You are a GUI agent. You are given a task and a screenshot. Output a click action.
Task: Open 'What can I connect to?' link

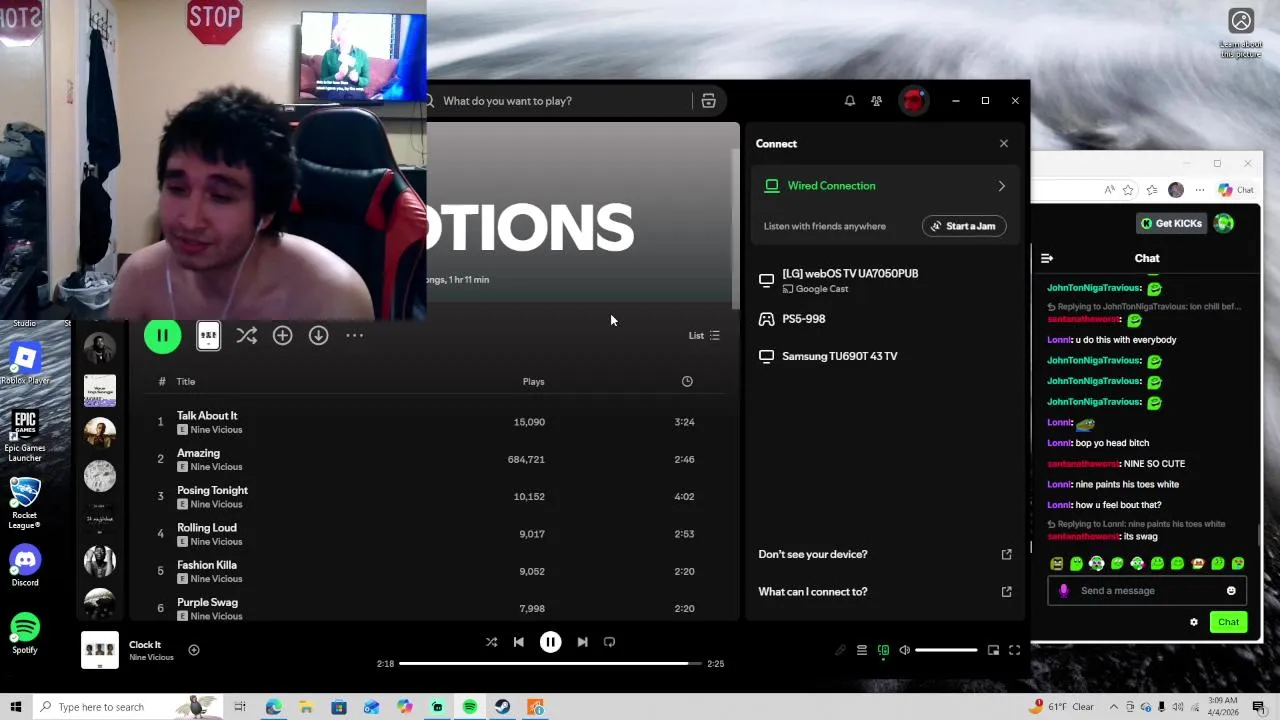coord(884,592)
